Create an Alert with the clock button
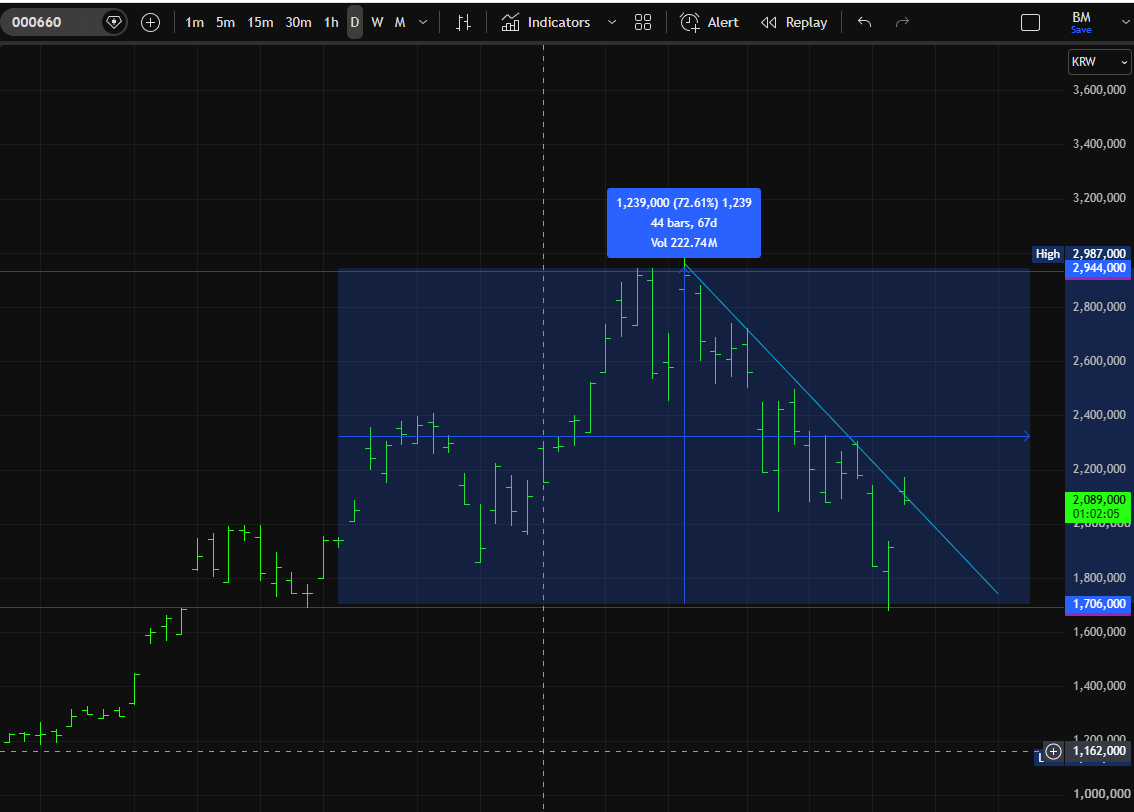 click(709, 22)
